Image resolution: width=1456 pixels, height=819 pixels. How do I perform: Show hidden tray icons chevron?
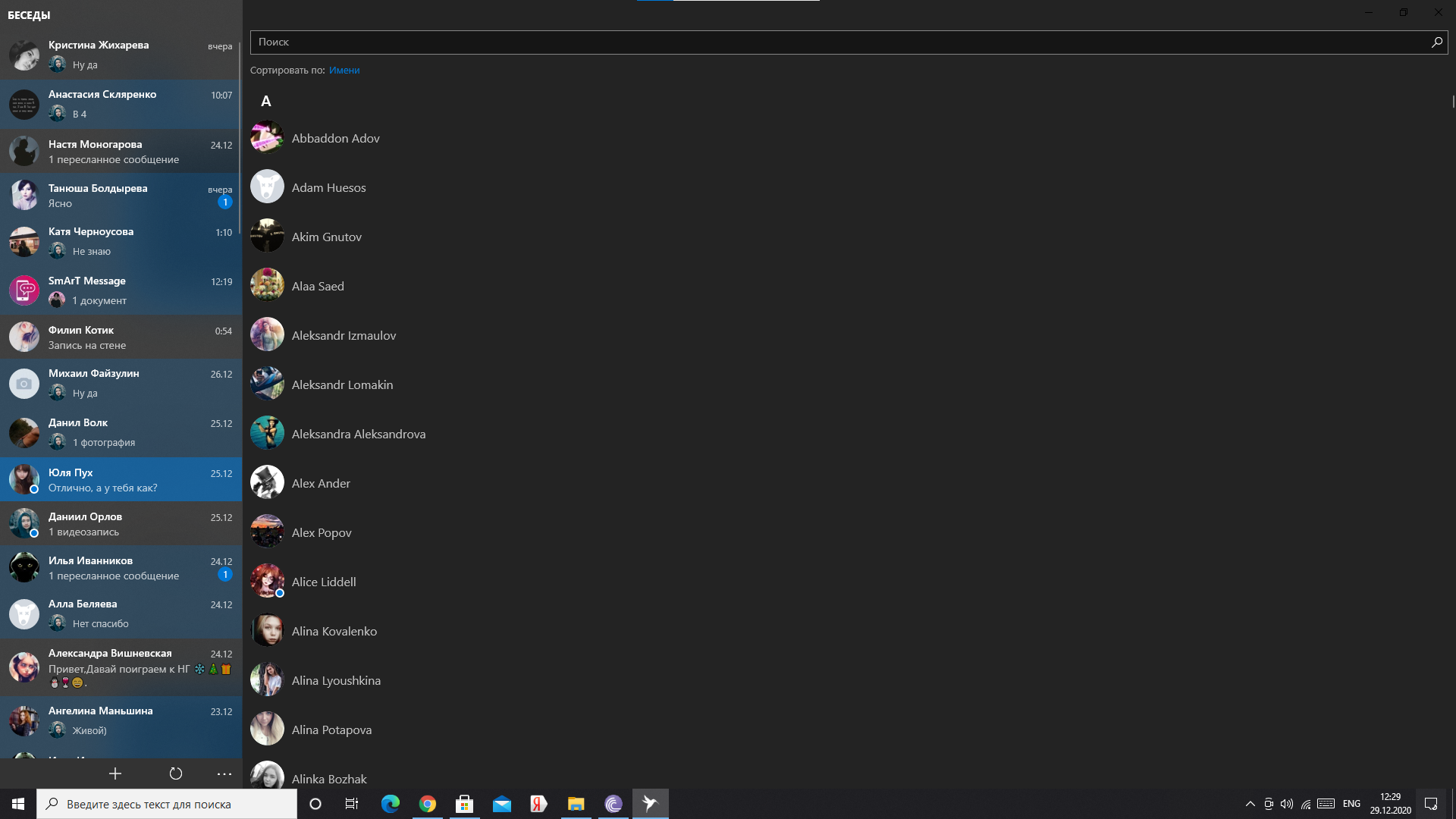point(1250,804)
